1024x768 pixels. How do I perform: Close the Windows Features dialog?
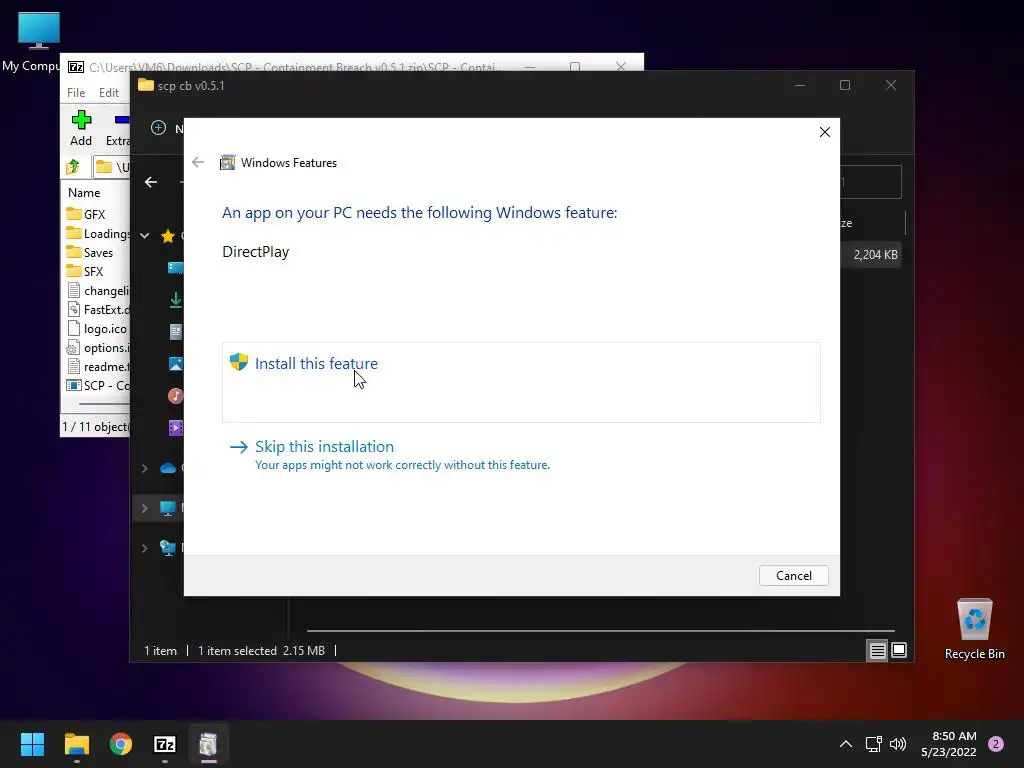(x=825, y=132)
